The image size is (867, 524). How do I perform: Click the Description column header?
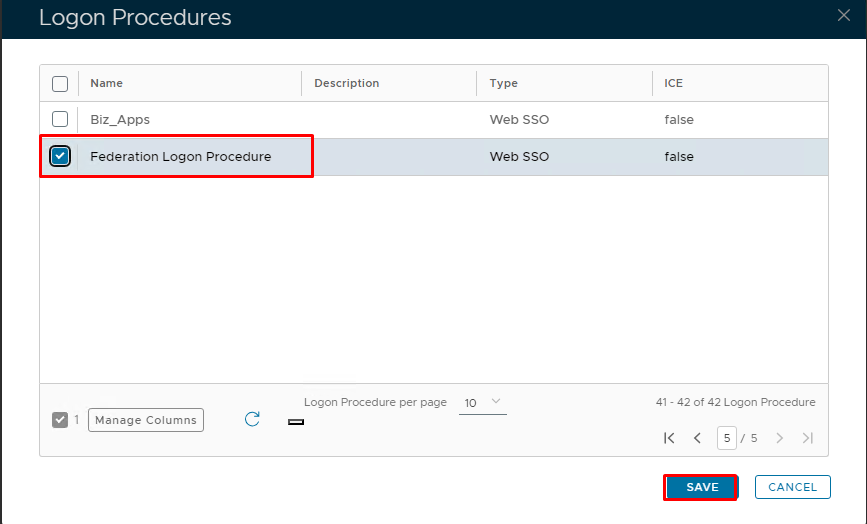347,83
